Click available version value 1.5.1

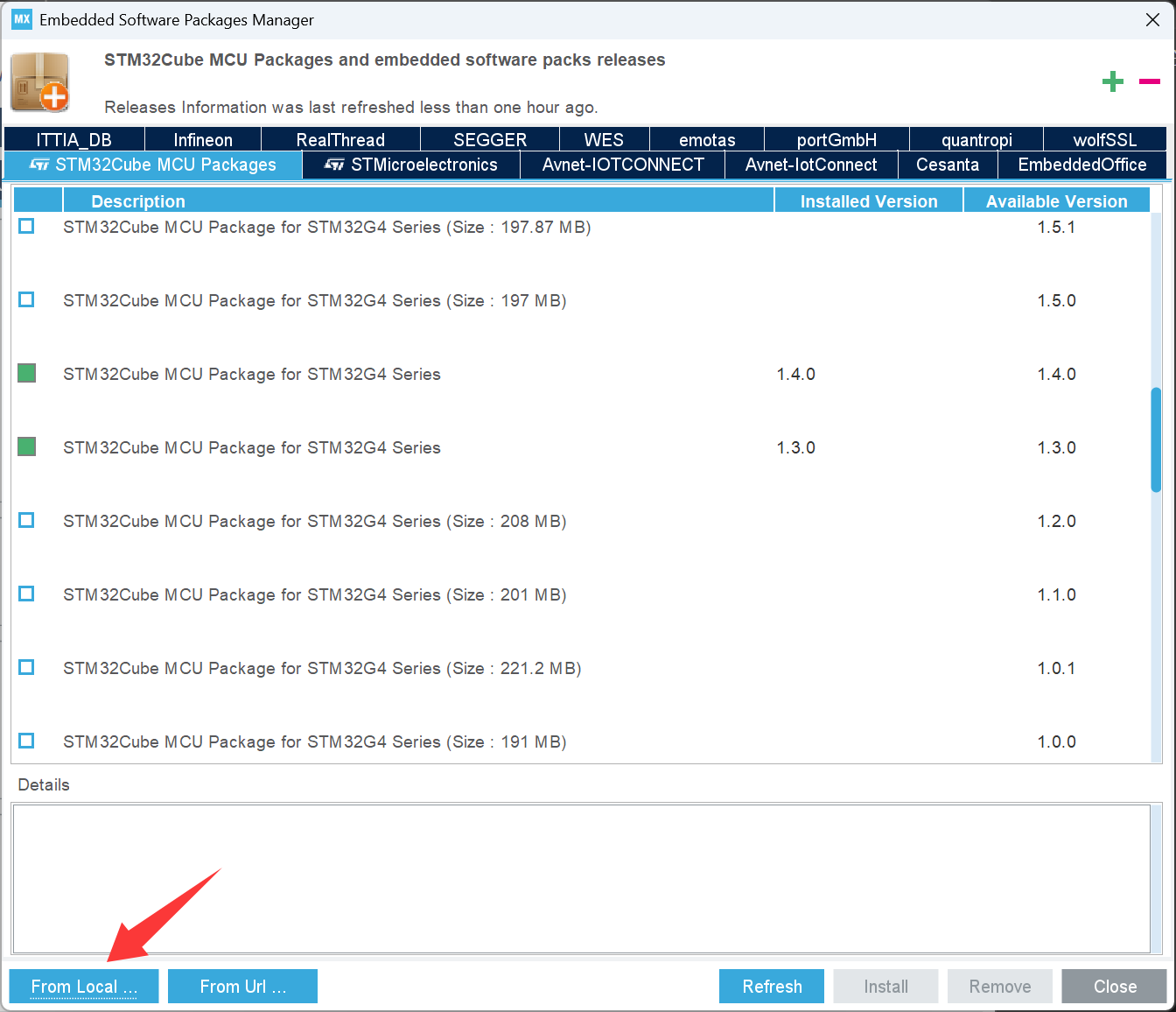tap(1056, 227)
